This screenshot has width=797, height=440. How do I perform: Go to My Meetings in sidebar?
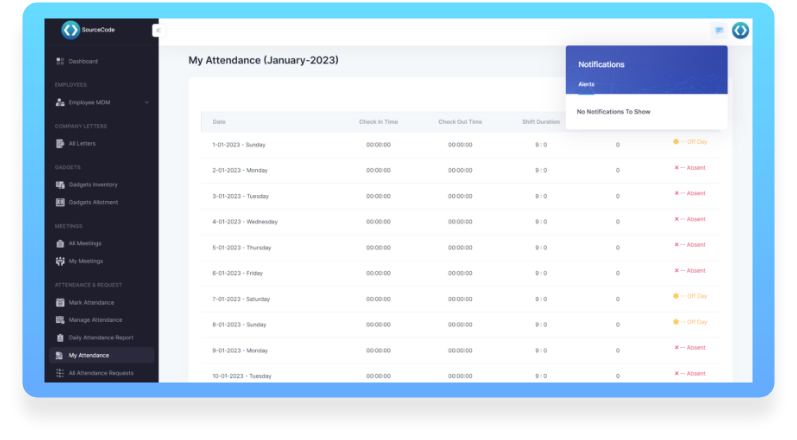pos(85,261)
